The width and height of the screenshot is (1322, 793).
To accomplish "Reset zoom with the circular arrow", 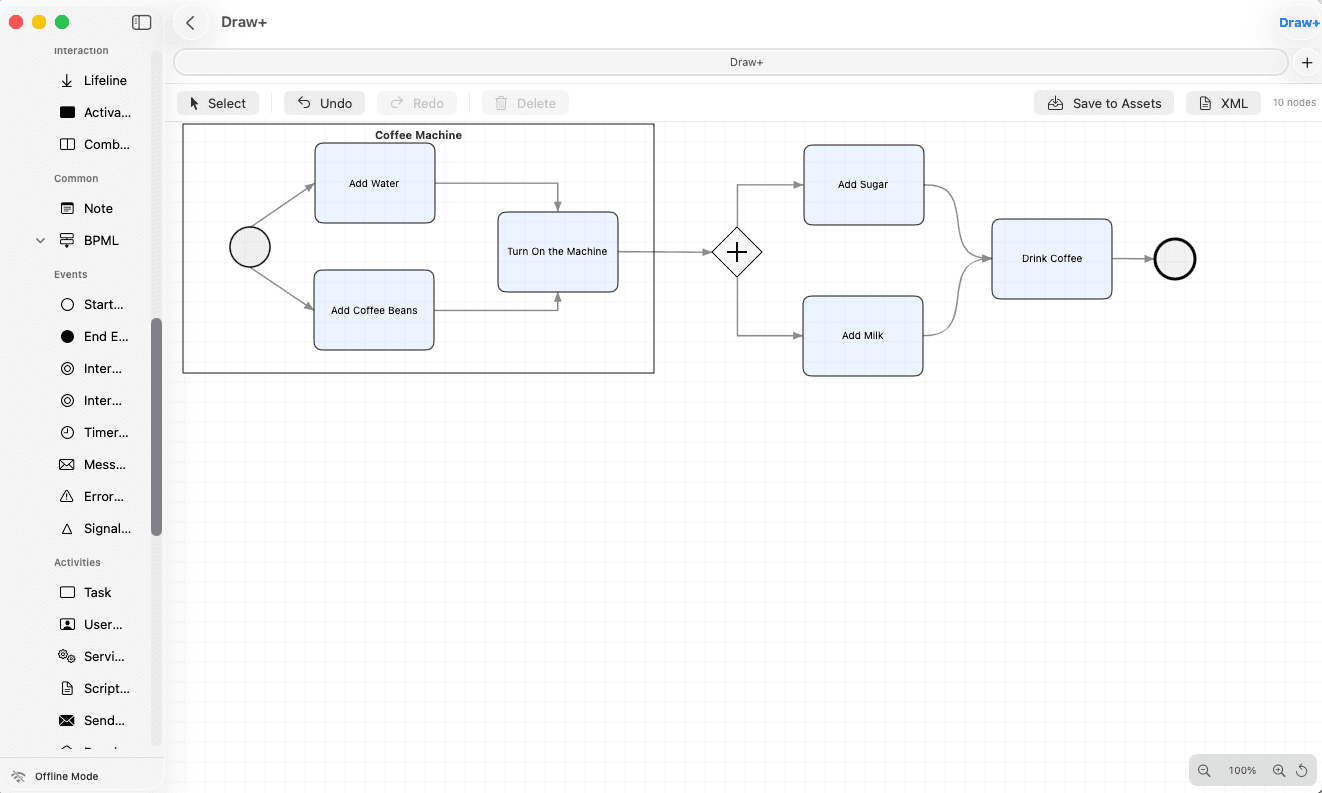I will coord(1302,770).
